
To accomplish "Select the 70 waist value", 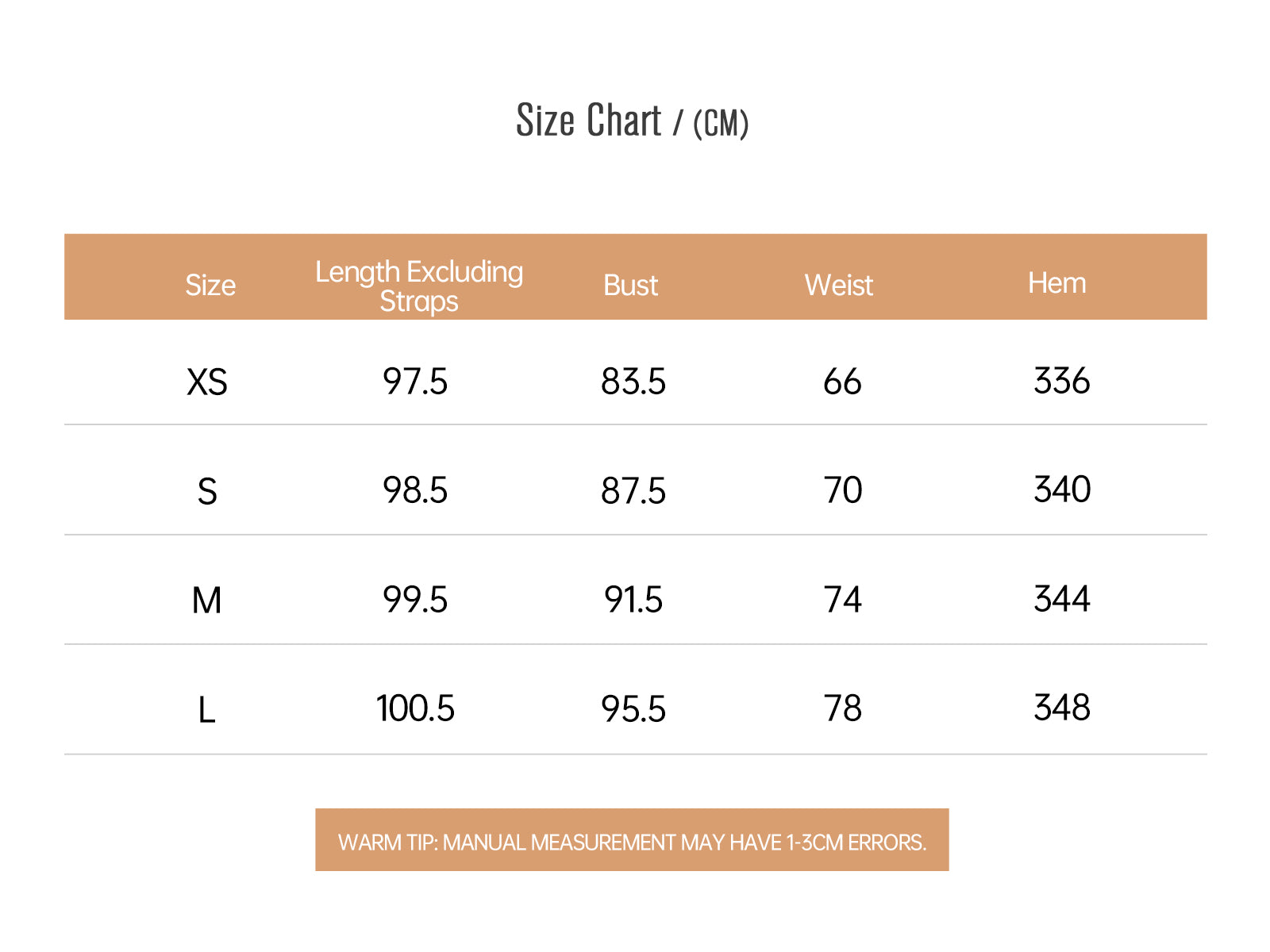I will click(843, 490).
